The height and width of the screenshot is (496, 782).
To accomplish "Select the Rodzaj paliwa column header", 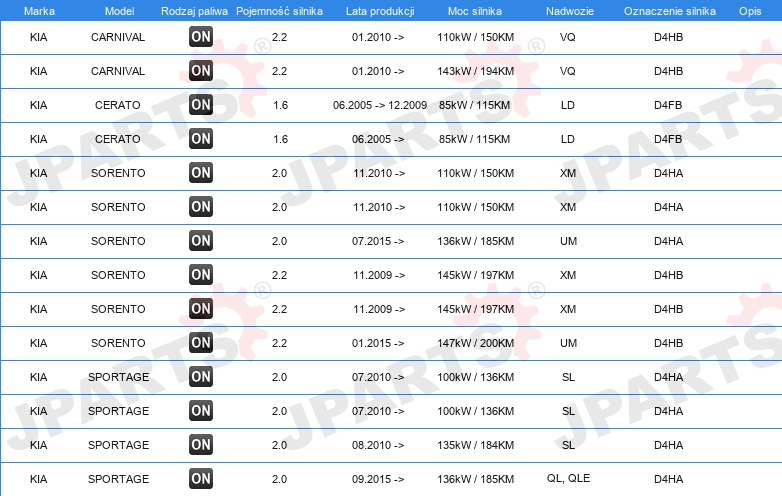I will [194, 11].
